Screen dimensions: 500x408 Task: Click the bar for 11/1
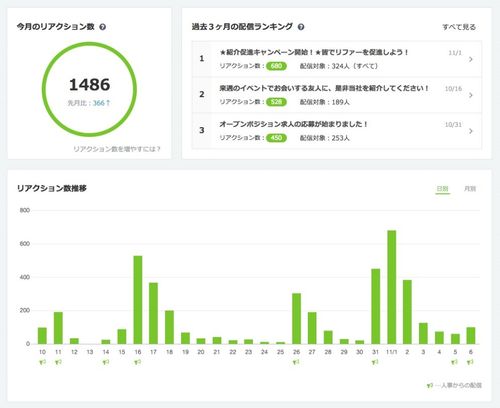[392, 287]
